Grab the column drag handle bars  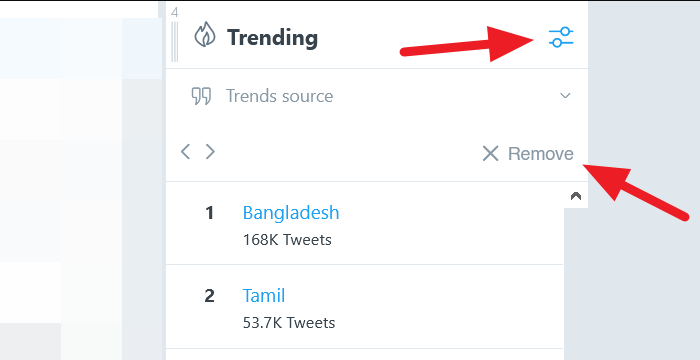175,42
